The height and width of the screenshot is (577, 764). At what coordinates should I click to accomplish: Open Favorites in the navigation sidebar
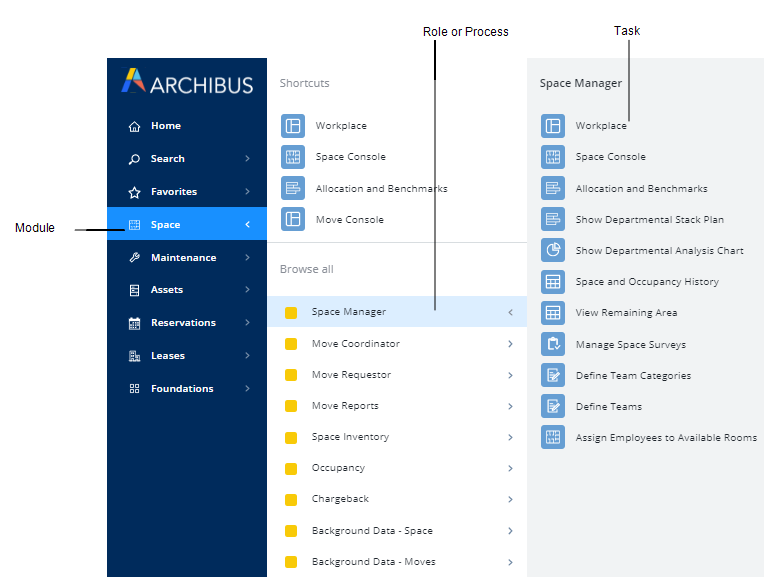coord(173,192)
